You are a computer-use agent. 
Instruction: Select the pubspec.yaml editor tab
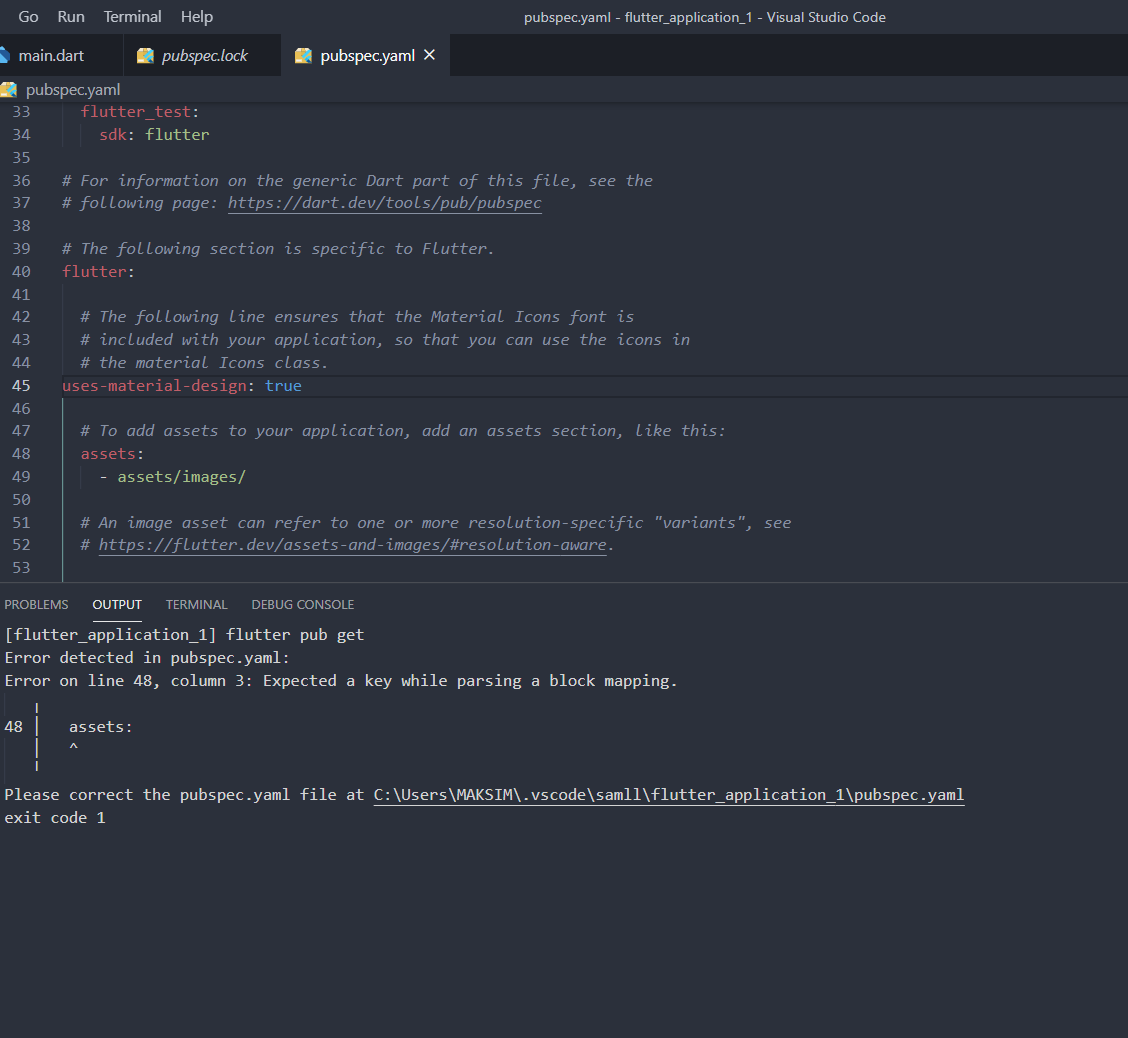coord(367,55)
